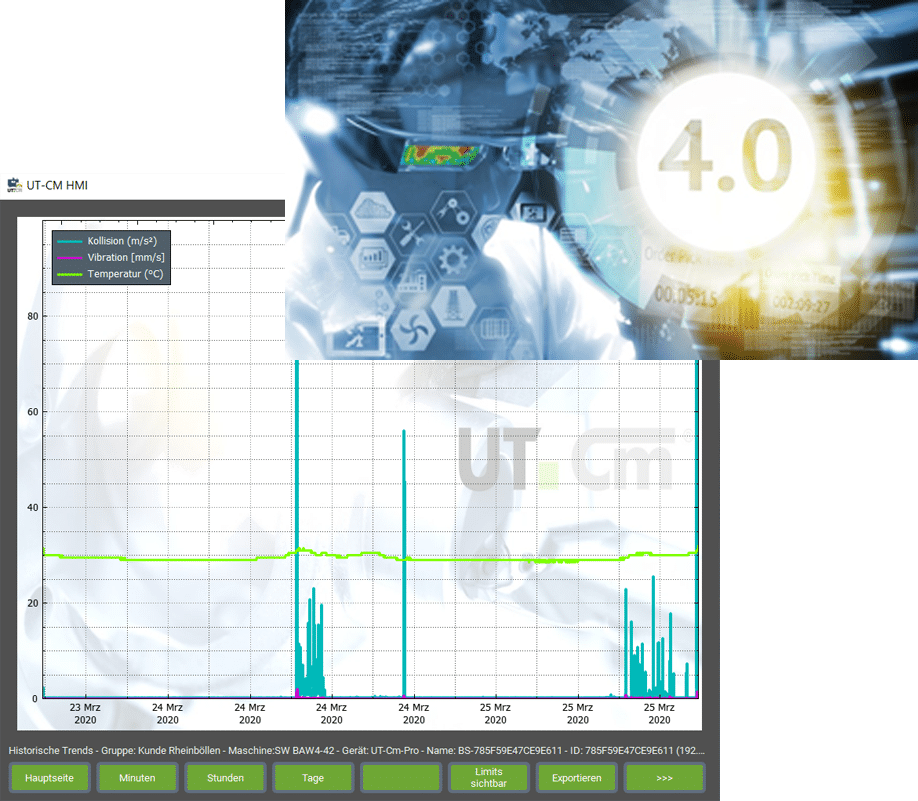Switch trend view to Stunden

click(225, 777)
